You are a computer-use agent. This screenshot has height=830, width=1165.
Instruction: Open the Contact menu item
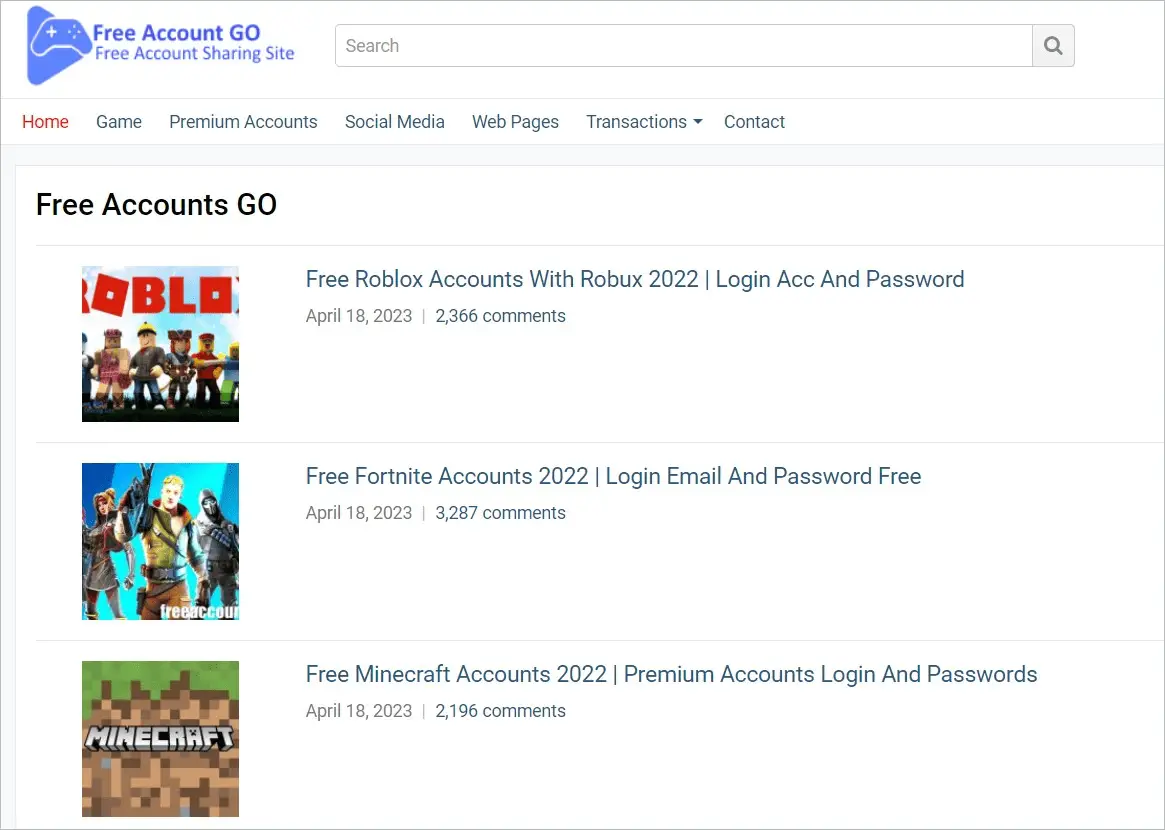click(754, 122)
